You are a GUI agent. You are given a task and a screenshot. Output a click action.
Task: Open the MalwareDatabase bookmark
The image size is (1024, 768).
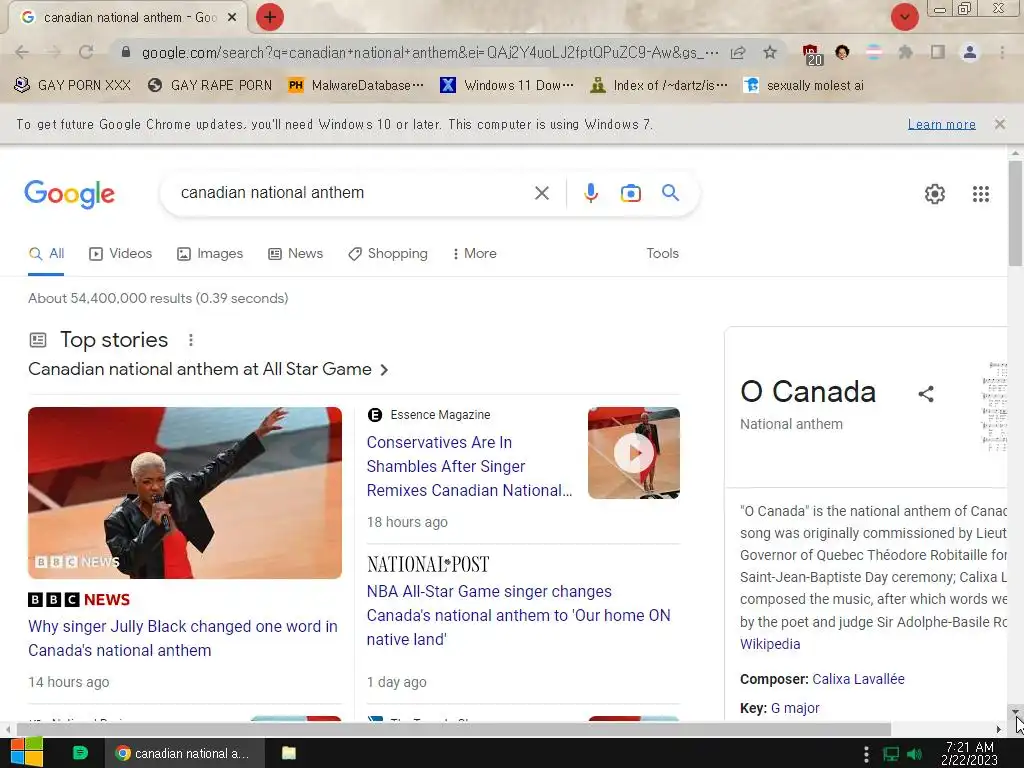(x=356, y=85)
